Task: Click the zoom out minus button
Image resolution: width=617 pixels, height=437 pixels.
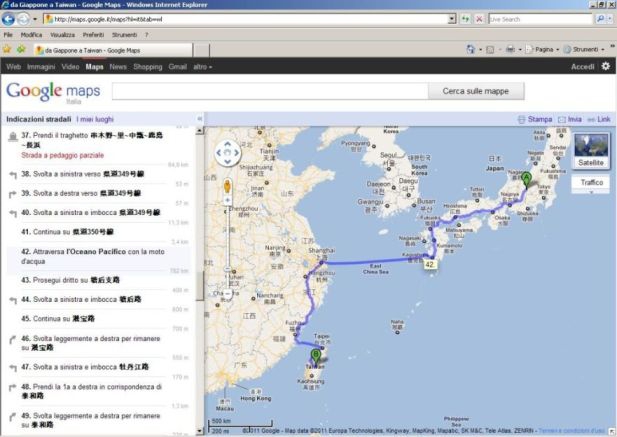Action: 227,293
